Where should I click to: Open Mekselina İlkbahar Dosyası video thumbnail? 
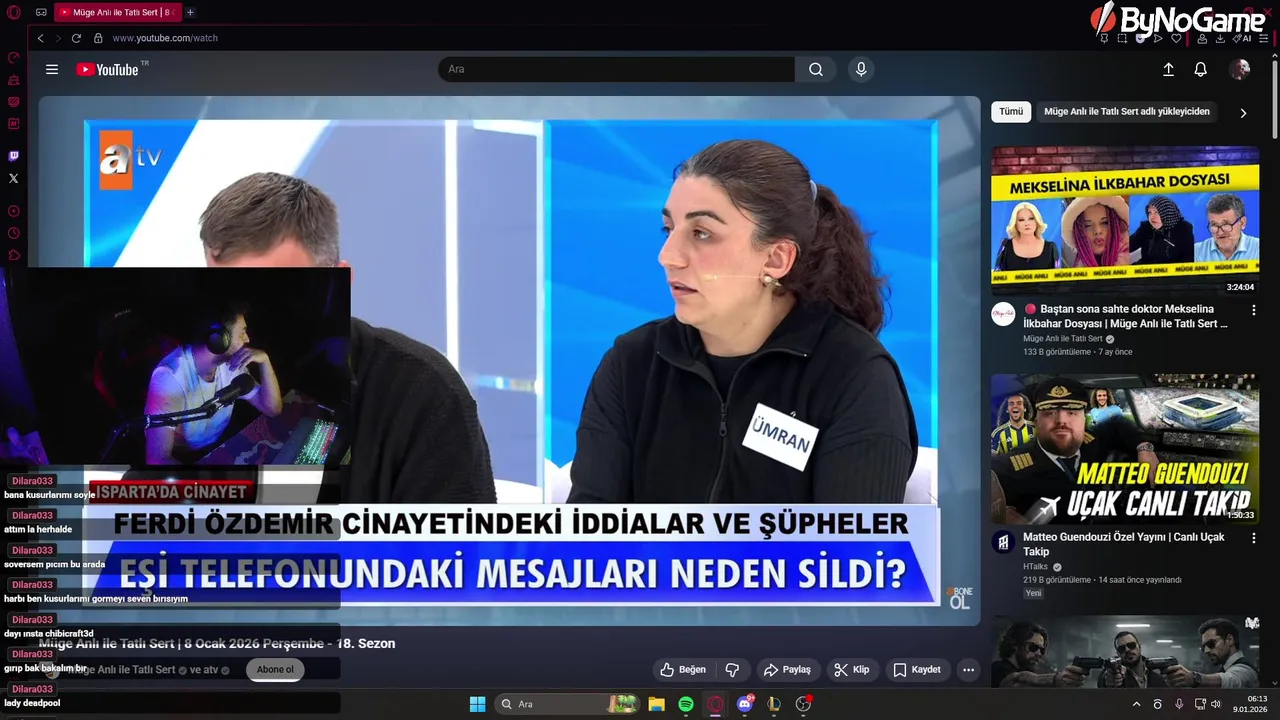click(x=1125, y=221)
